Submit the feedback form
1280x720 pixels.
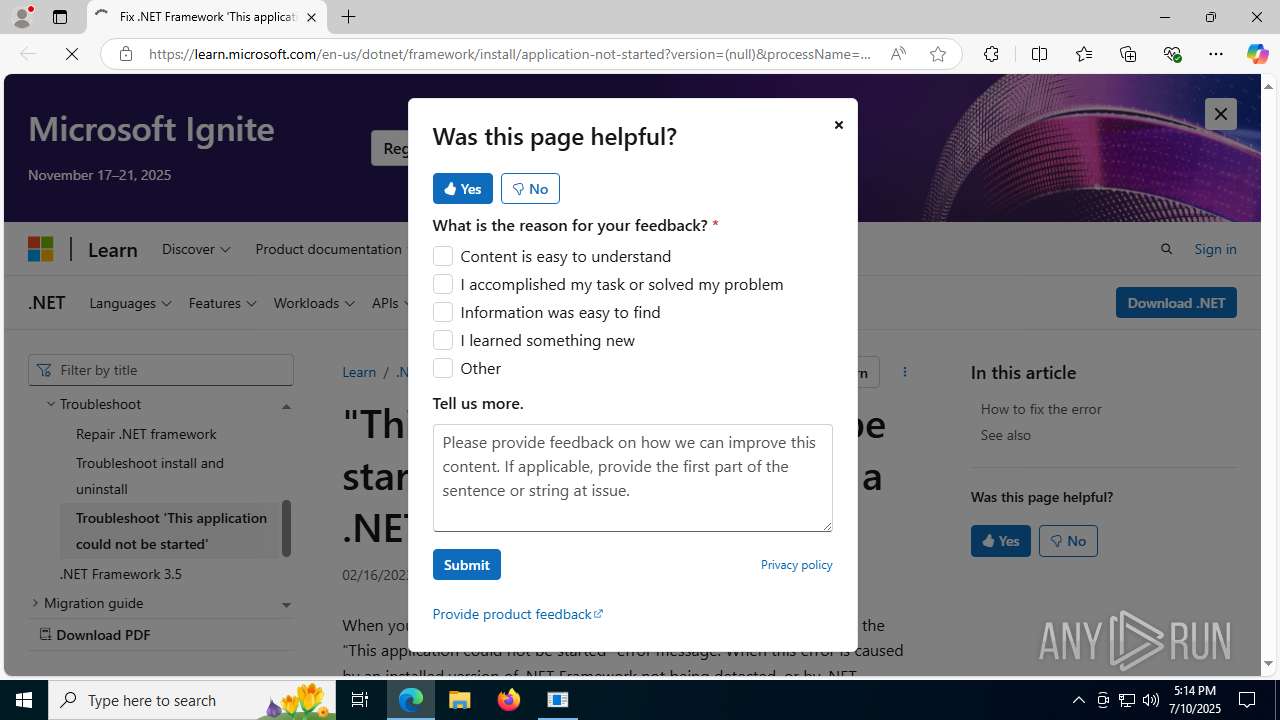[466, 565]
